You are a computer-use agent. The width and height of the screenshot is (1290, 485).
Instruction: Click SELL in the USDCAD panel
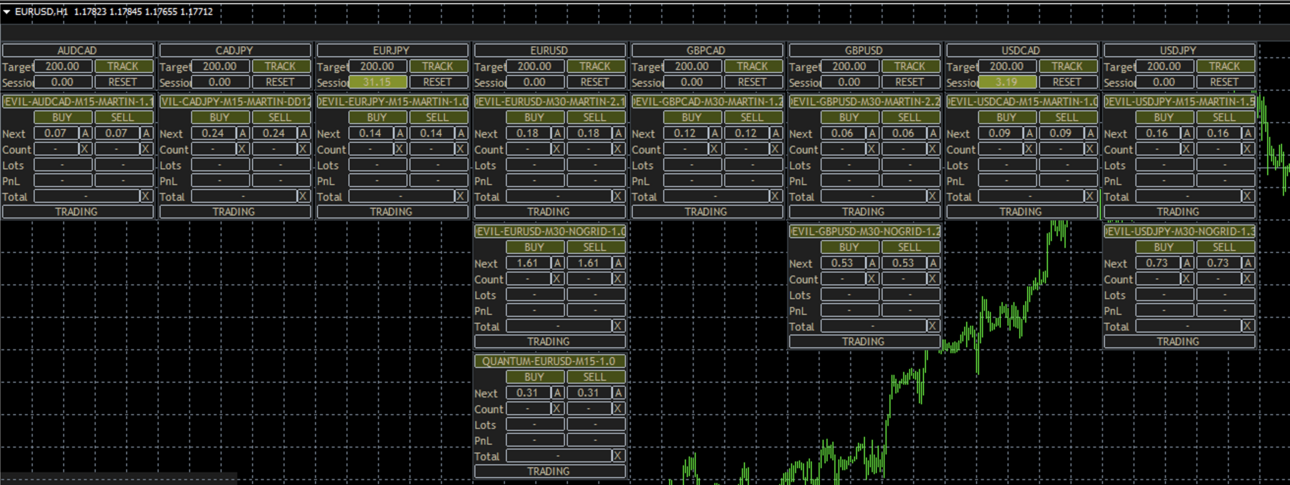click(1068, 117)
